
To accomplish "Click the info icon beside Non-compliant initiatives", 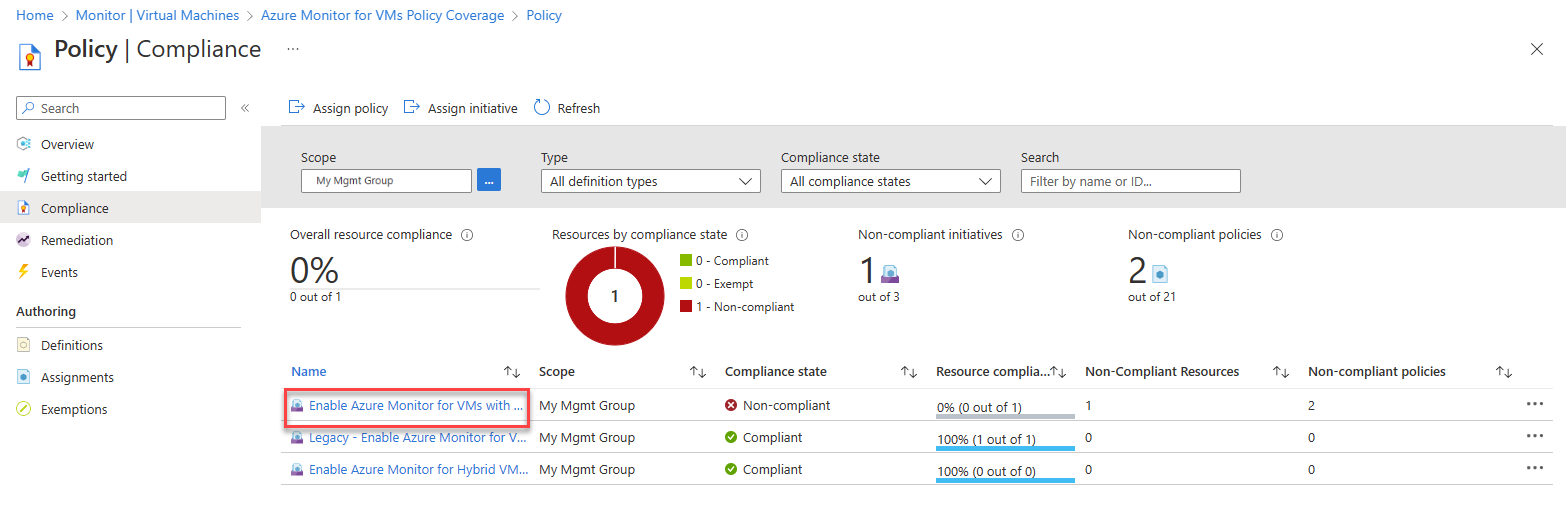I will point(1018,235).
